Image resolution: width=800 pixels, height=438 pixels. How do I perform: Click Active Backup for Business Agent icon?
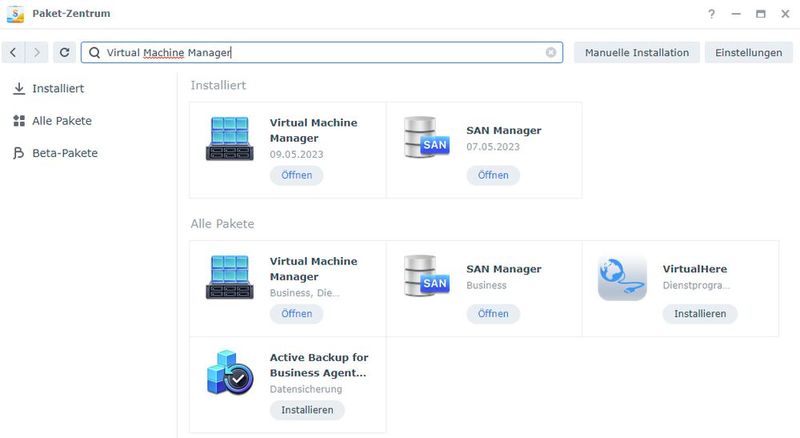[x=230, y=372]
